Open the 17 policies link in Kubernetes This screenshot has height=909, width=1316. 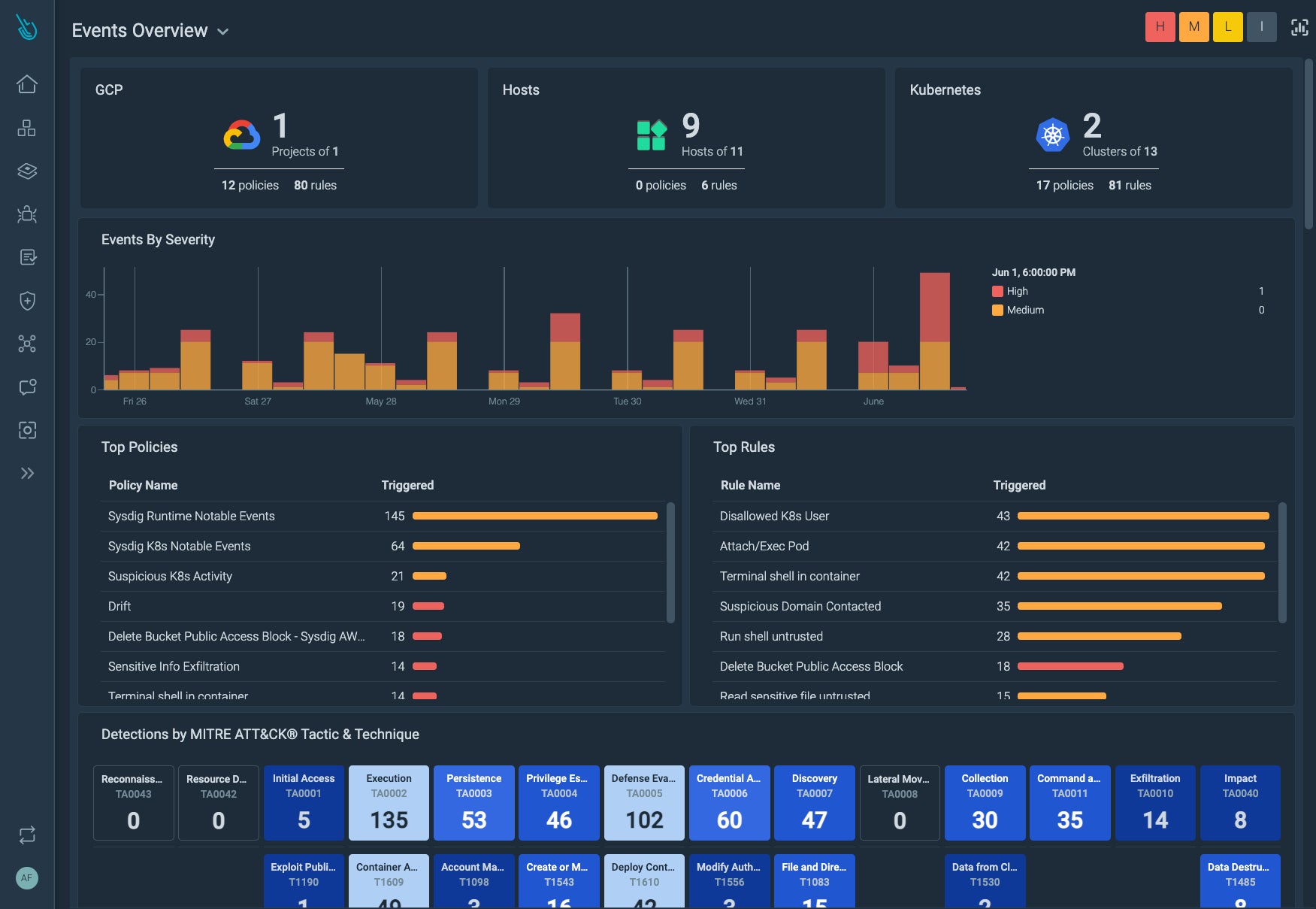(x=1064, y=186)
